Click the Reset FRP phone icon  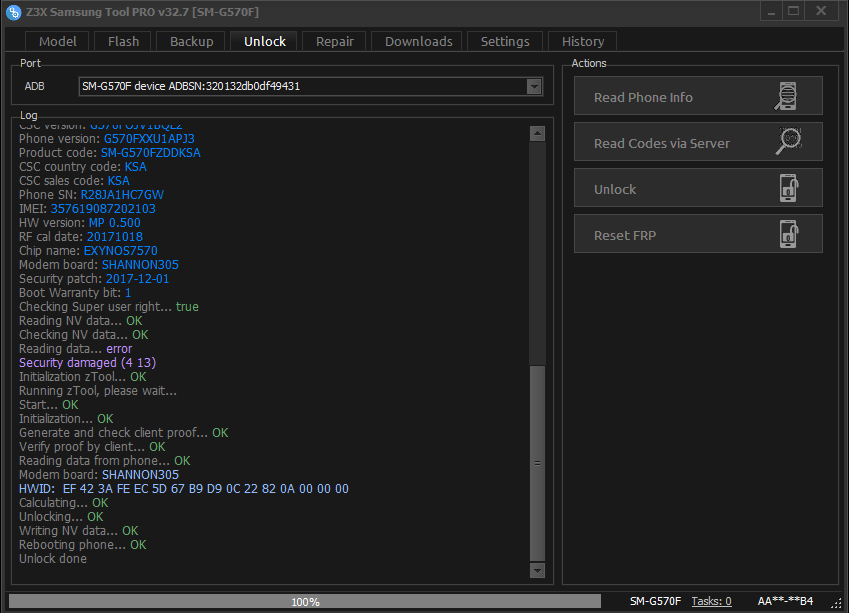789,234
